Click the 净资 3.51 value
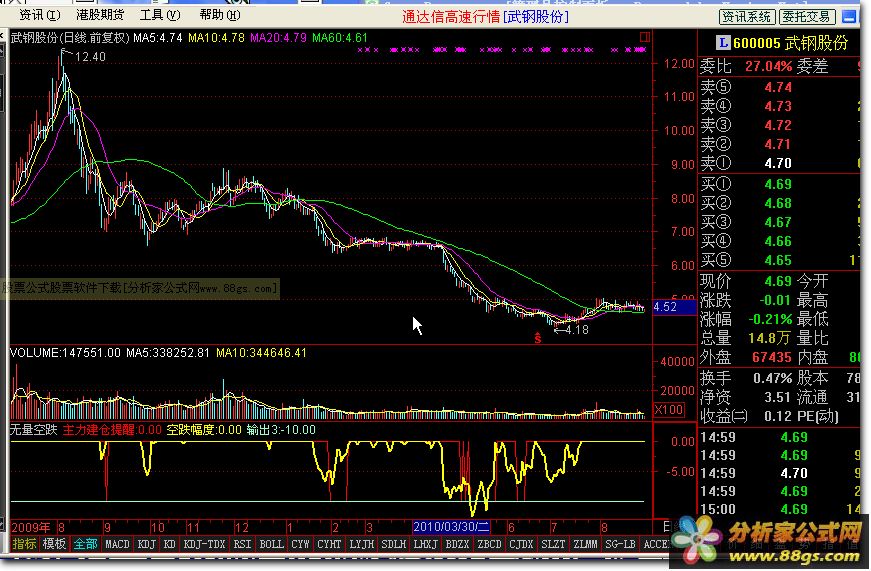The height and width of the screenshot is (571, 871). (x=777, y=397)
